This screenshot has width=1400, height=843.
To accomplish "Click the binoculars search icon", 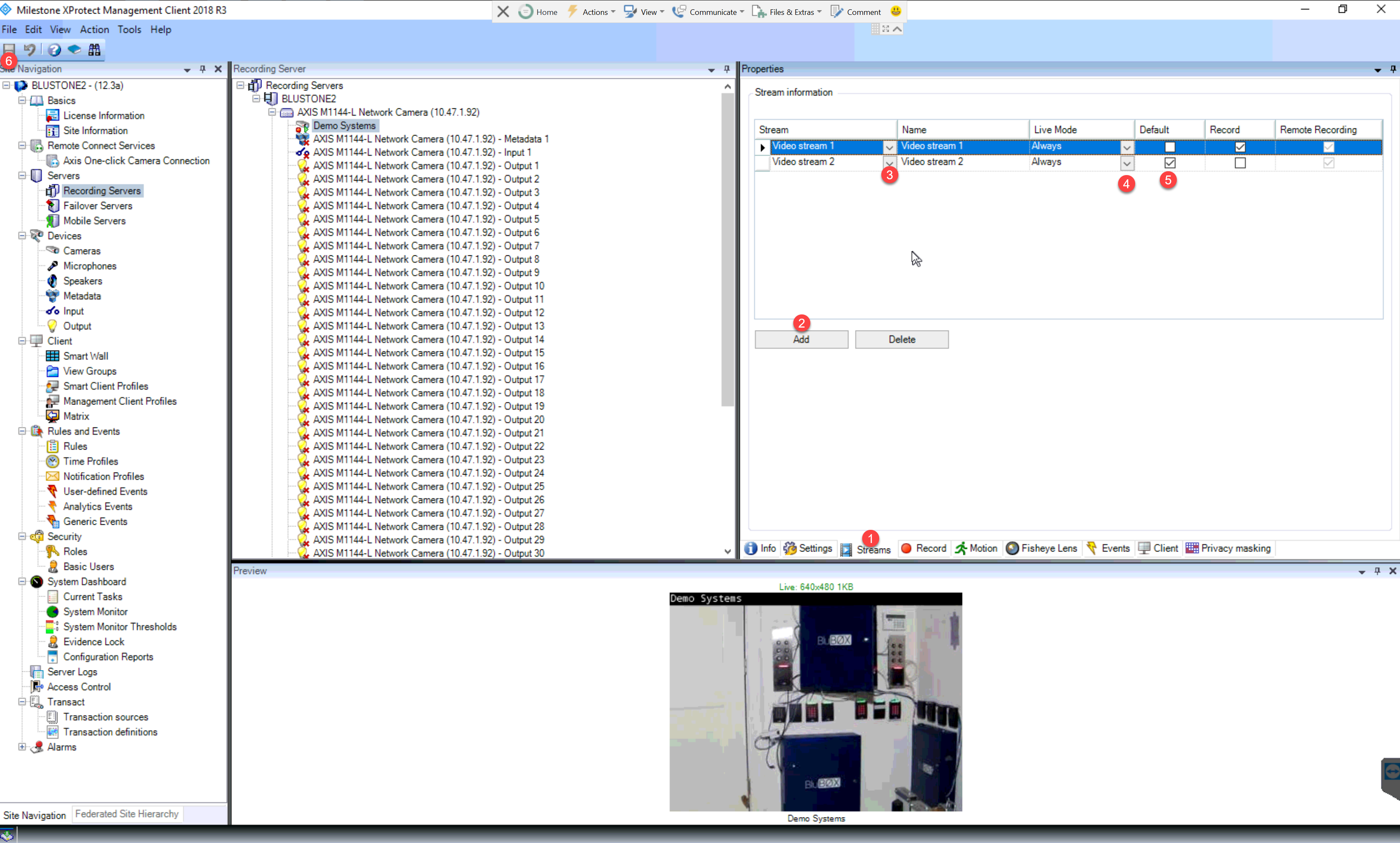I will [94, 50].
